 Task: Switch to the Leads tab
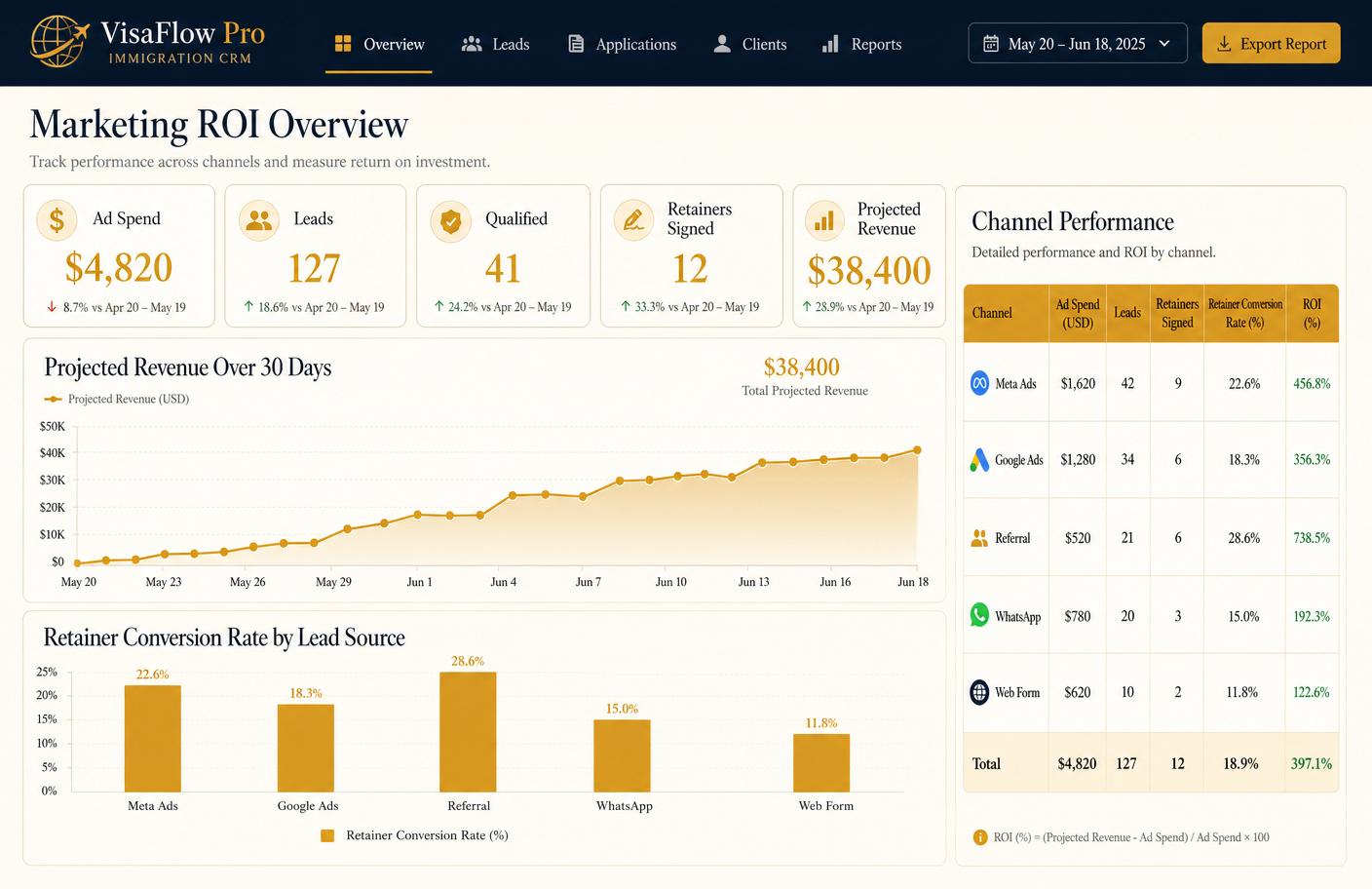pyautogui.click(x=496, y=44)
